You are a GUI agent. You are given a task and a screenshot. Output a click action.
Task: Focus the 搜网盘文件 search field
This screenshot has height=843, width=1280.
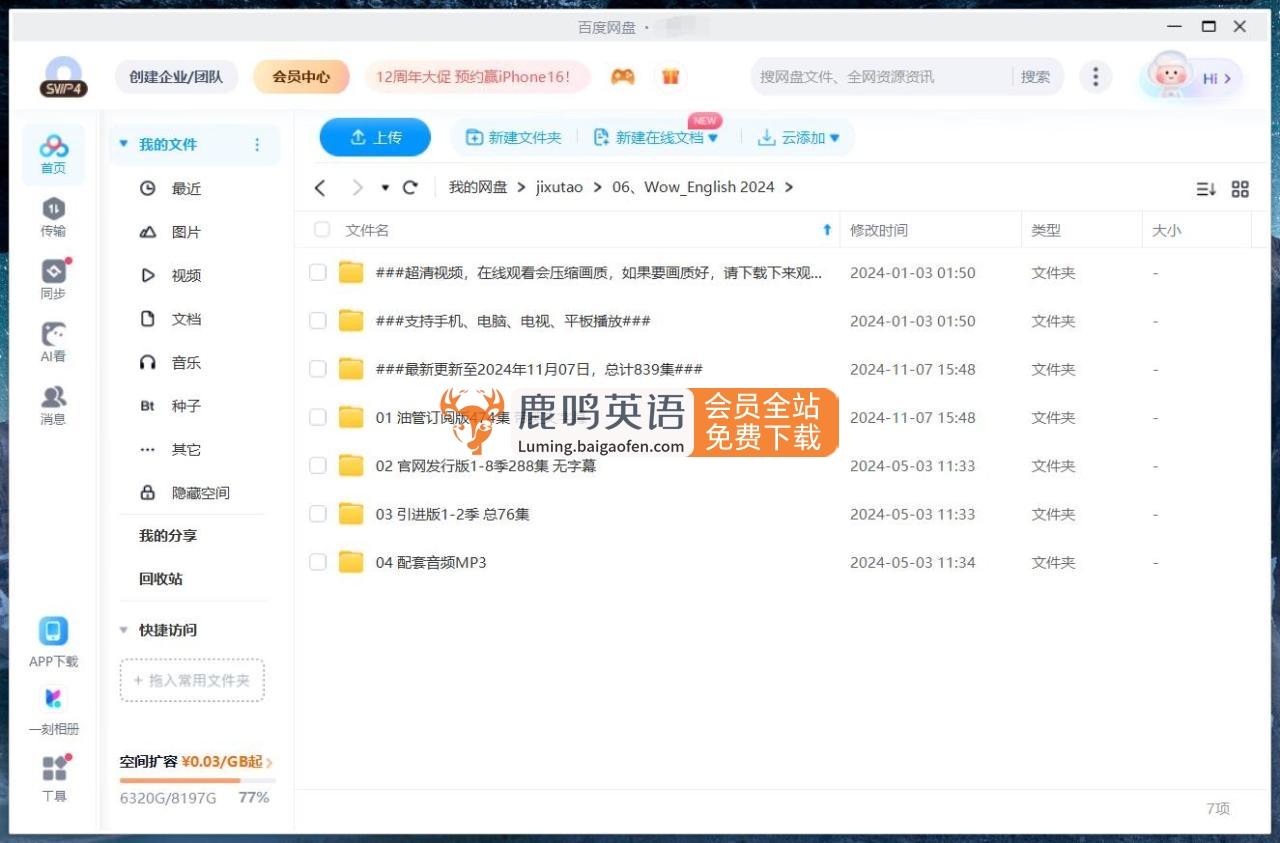point(880,77)
